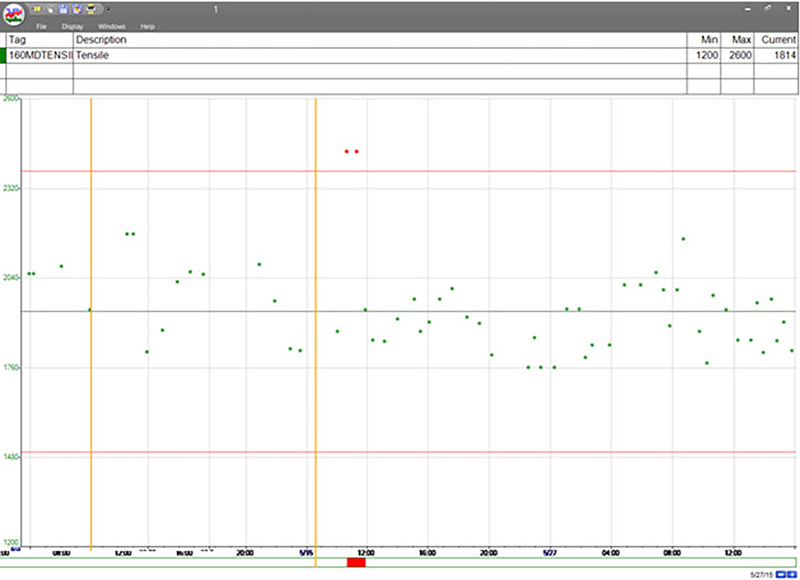Open the Display menu
The width and height of the screenshot is (800, 580).
pos(72,27)
